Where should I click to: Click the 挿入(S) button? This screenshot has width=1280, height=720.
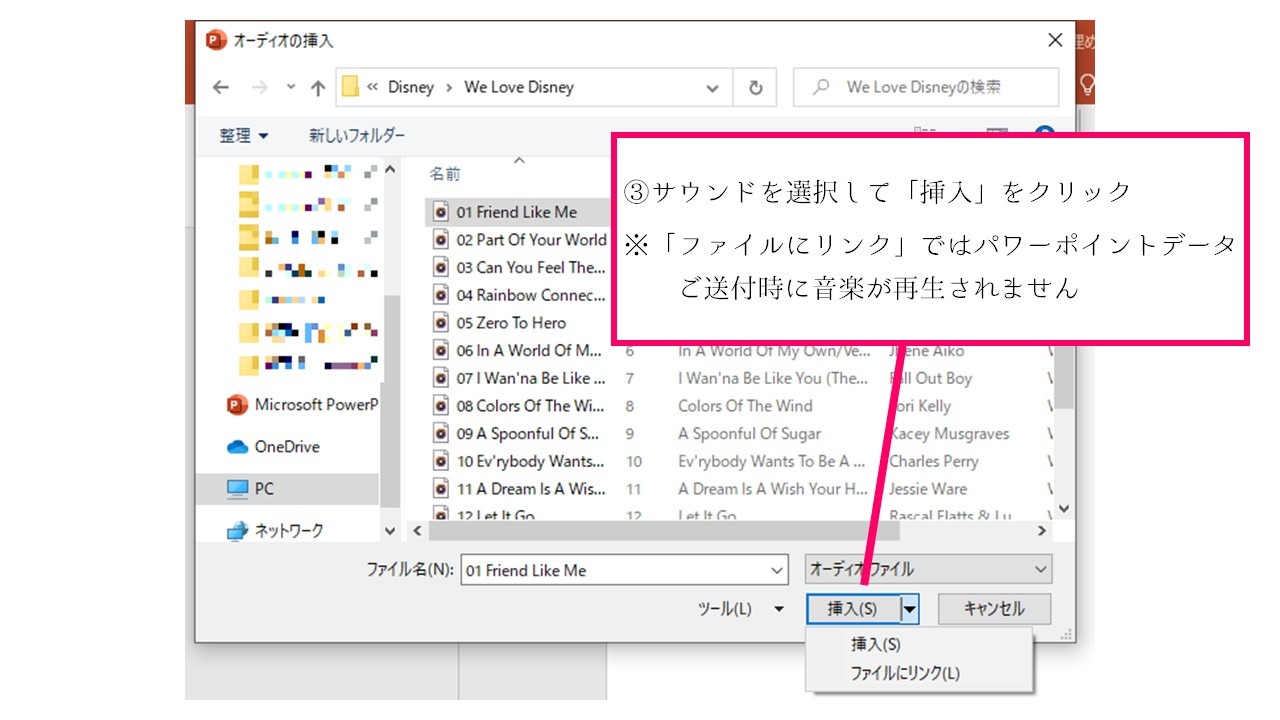tap(853, 608)
